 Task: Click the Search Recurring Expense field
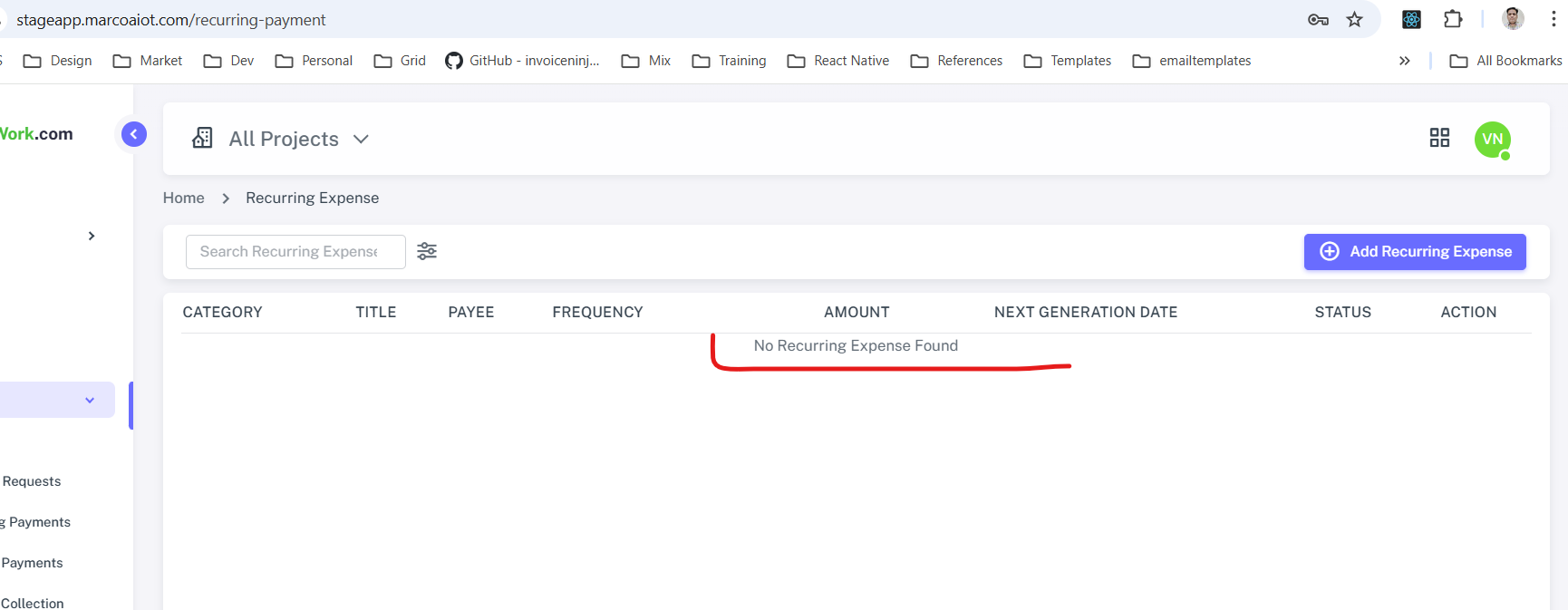click(295, 251)
